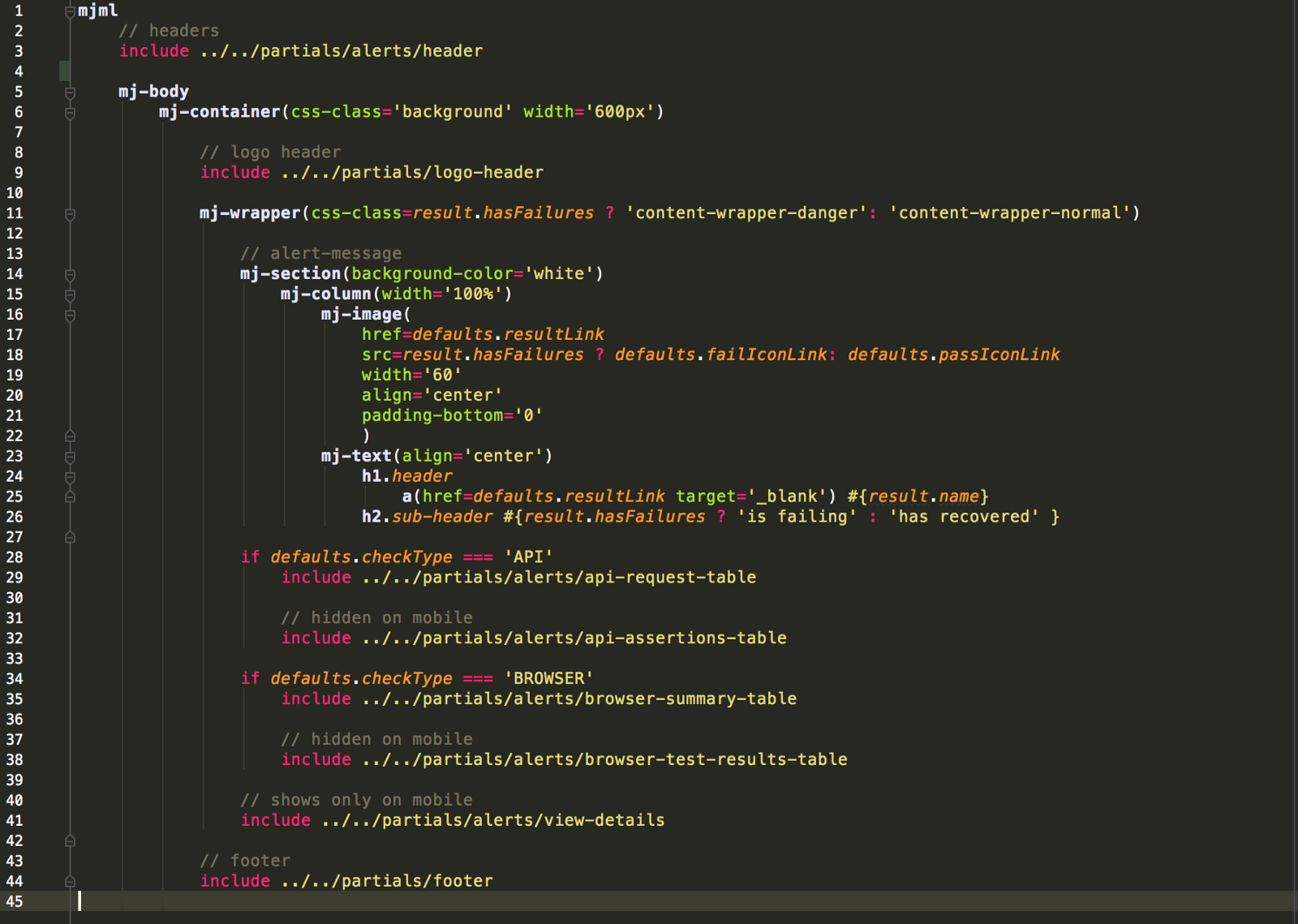Click the 'BROWSER' string in the if condition

coord(549,680)
